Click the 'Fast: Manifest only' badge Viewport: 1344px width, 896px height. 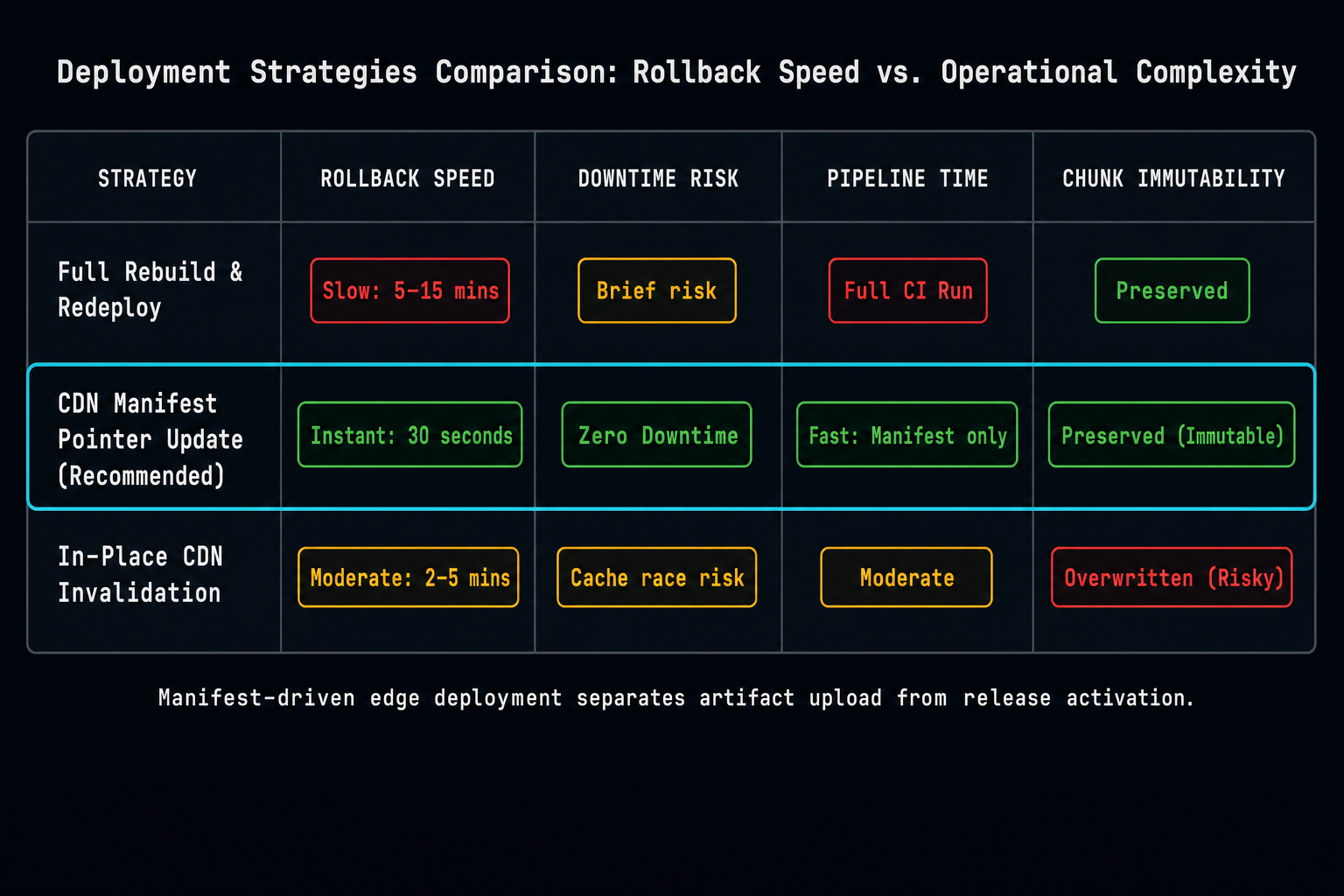point(907,435)
